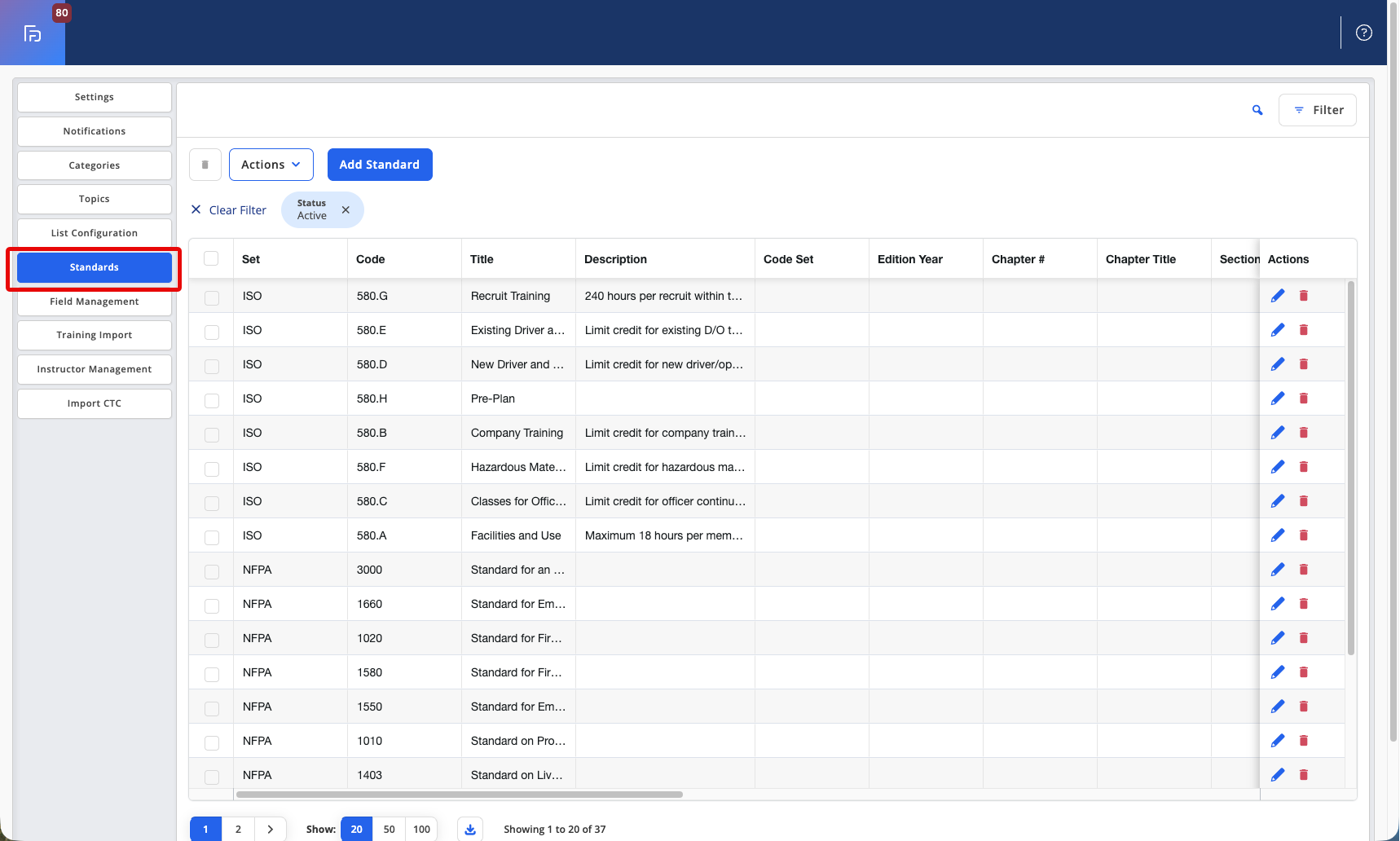Edit the NFPA 3000 standard row
Image resolution: width=1400 pixels, height=841 pixels.
pyautogui.click(x=1278, y=570)
